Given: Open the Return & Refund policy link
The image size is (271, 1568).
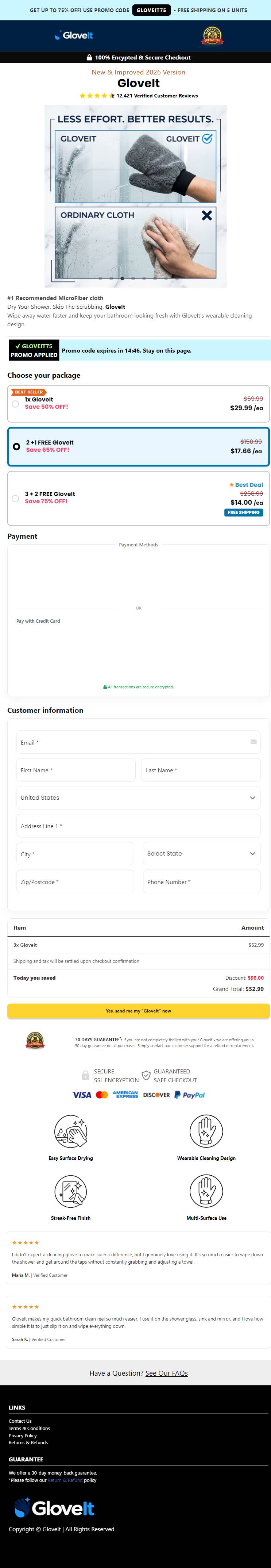Looking at the screenshot, I should 65,1480.
